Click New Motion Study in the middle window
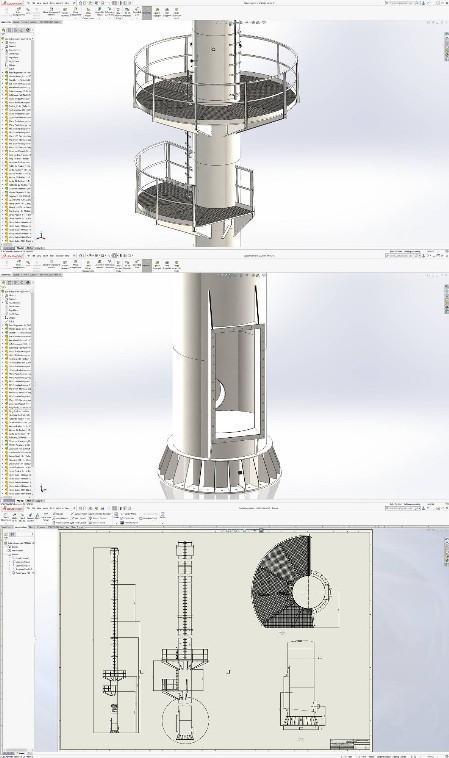 pos(118,265)
